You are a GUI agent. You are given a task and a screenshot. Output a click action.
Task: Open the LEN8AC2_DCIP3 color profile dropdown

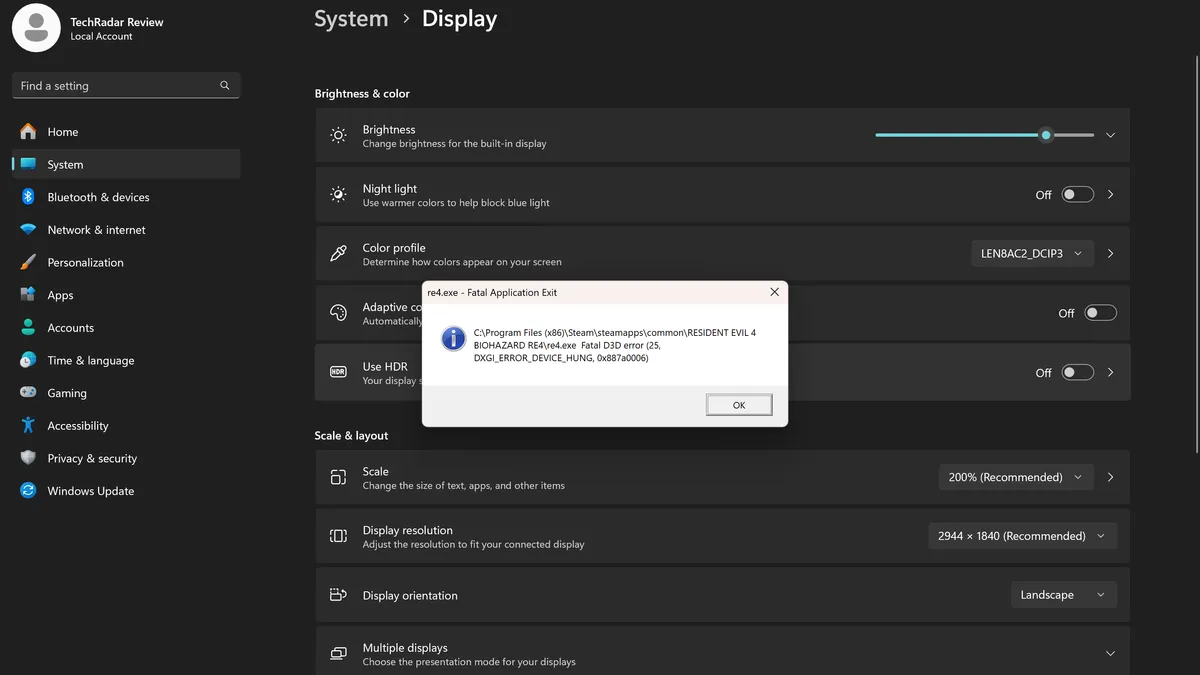point(1032,253)
